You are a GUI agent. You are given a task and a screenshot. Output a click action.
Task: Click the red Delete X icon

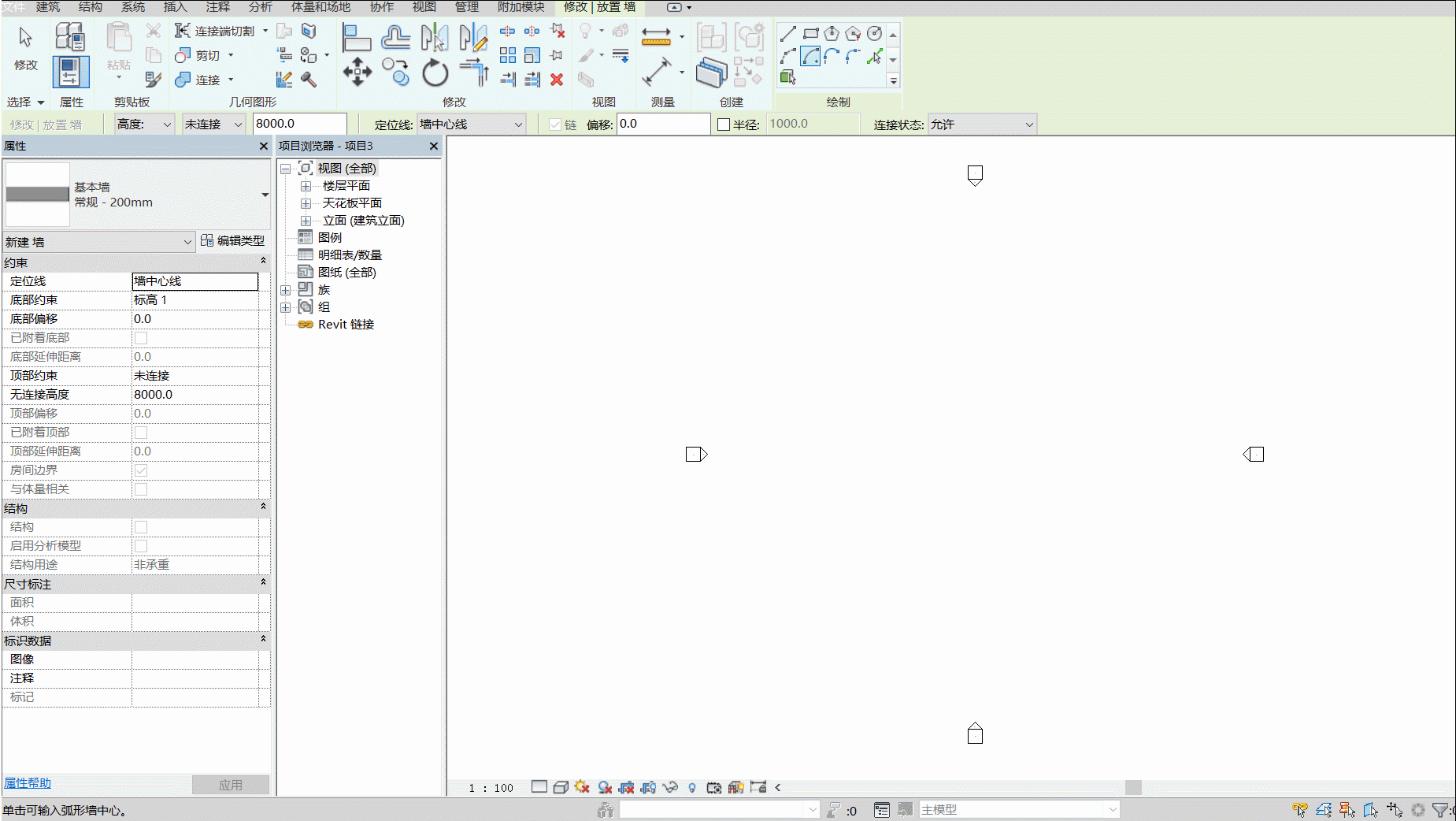(557, 80)
